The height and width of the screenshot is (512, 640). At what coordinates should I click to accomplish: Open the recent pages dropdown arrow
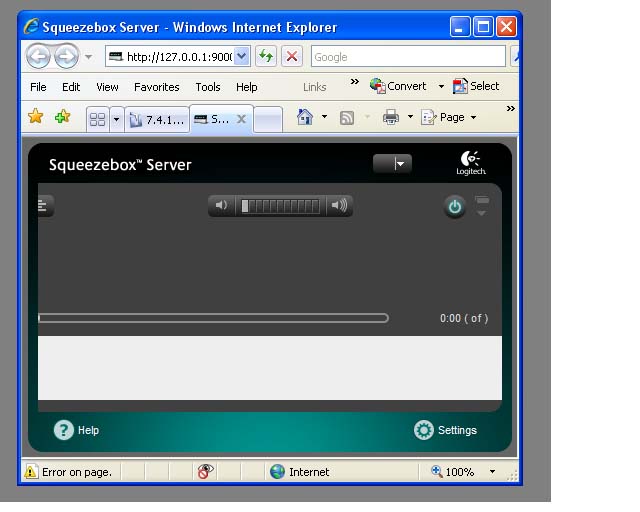coord(89,57)
